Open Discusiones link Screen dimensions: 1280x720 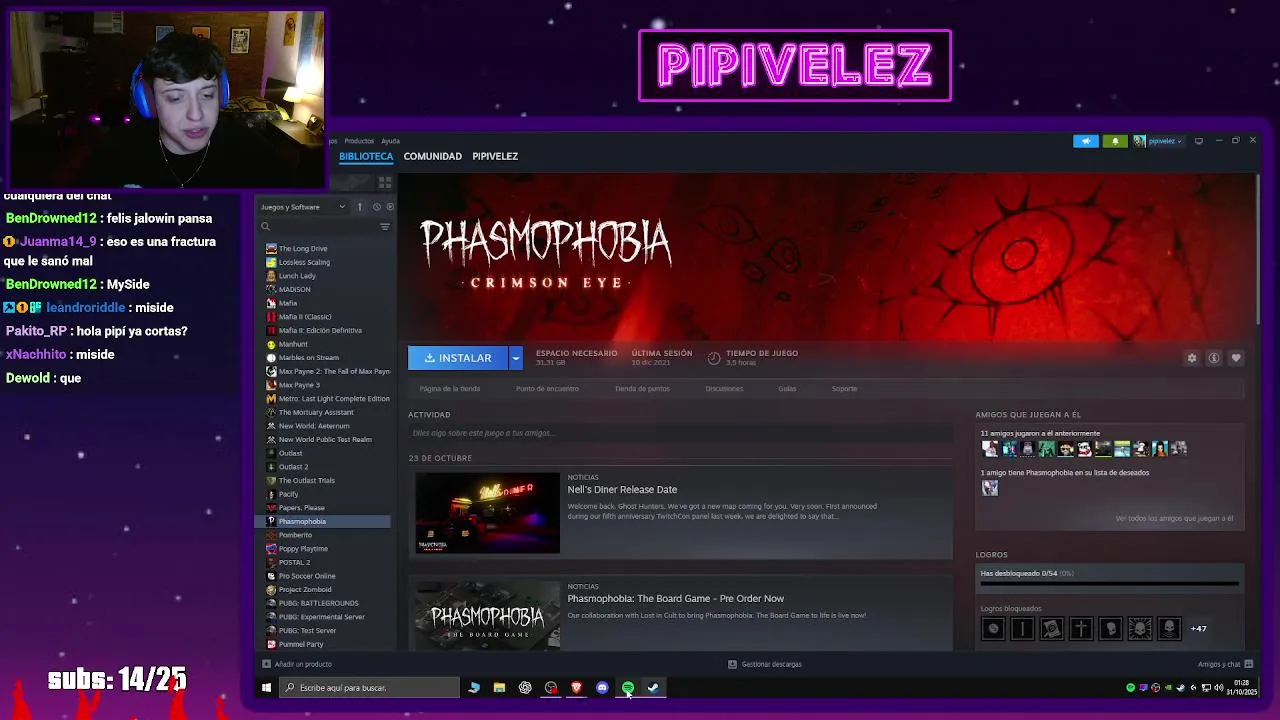pos(724,388)
